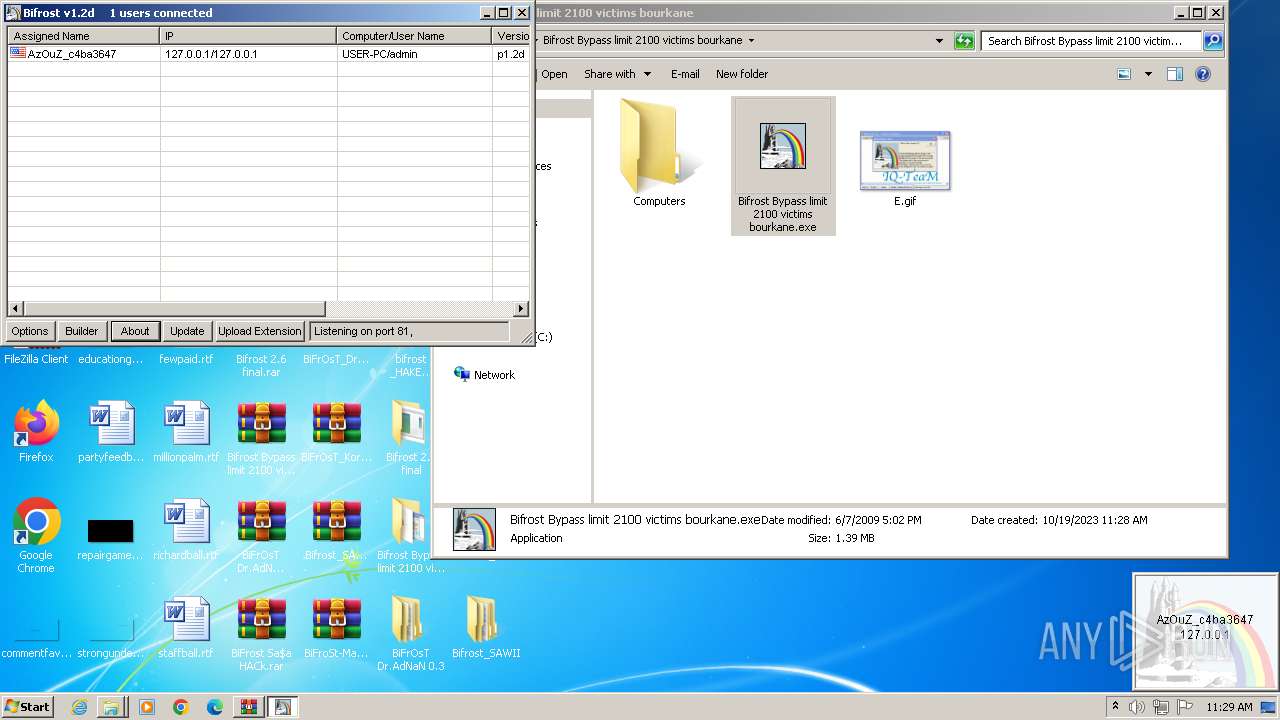Open the address bar history dropdown
This screenshot has height=720, width=1280.
[x=939, y=41]
